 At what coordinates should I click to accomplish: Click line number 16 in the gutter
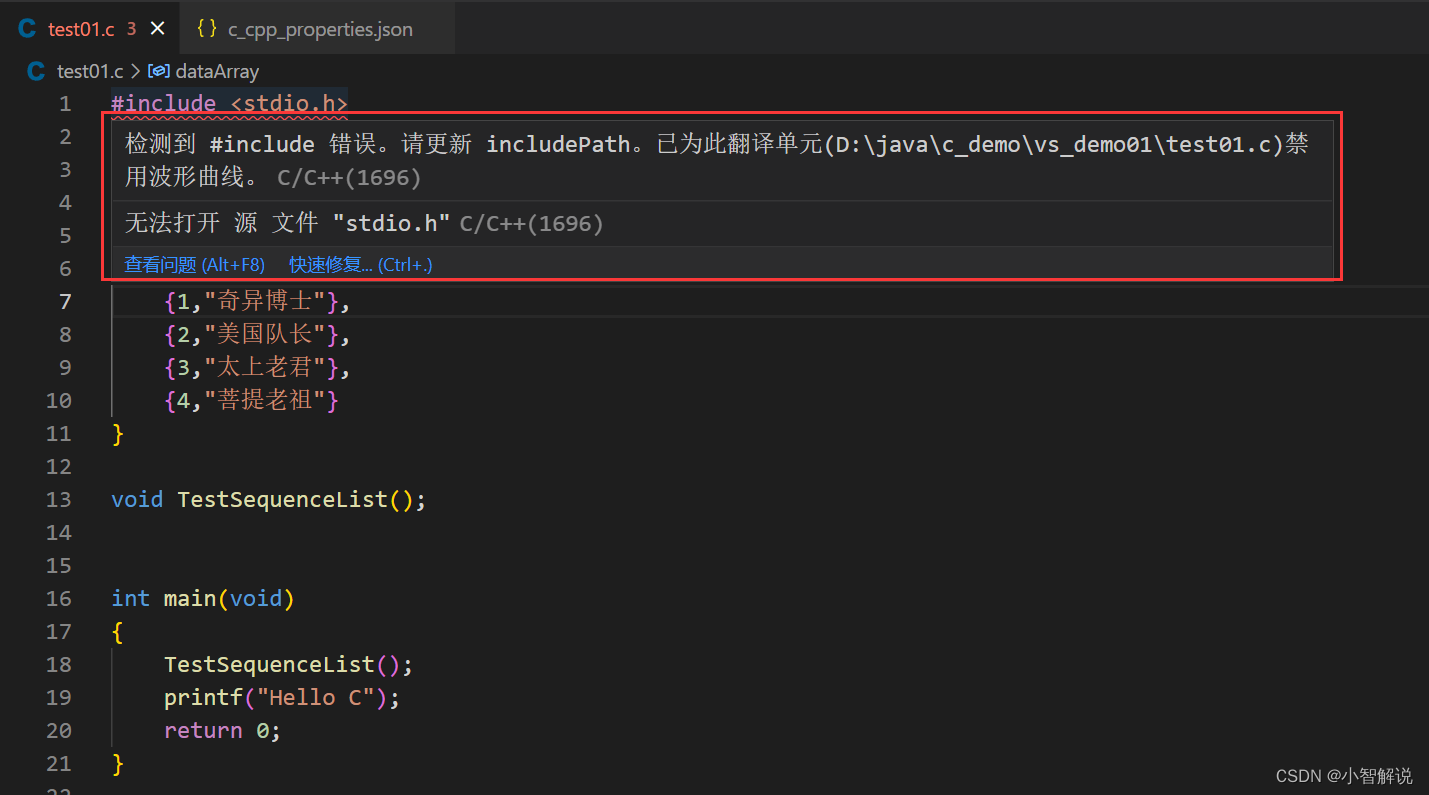click(x=59, y=598)
